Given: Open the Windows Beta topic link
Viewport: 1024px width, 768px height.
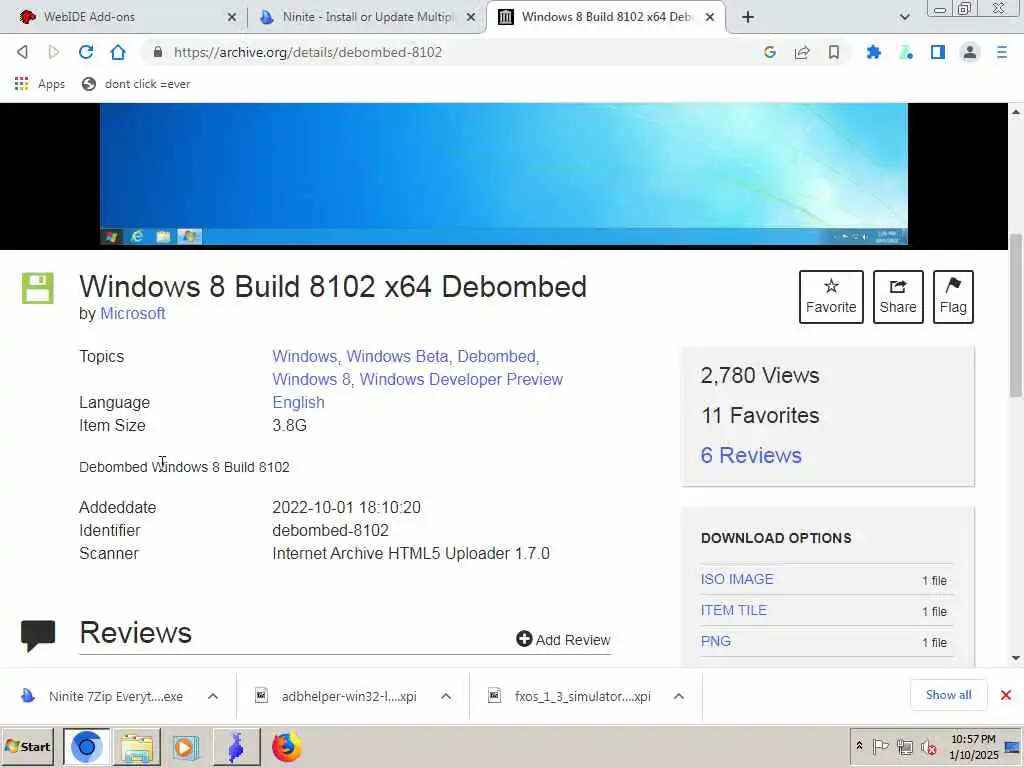Looking at the screenshot, I should point(397,357).
